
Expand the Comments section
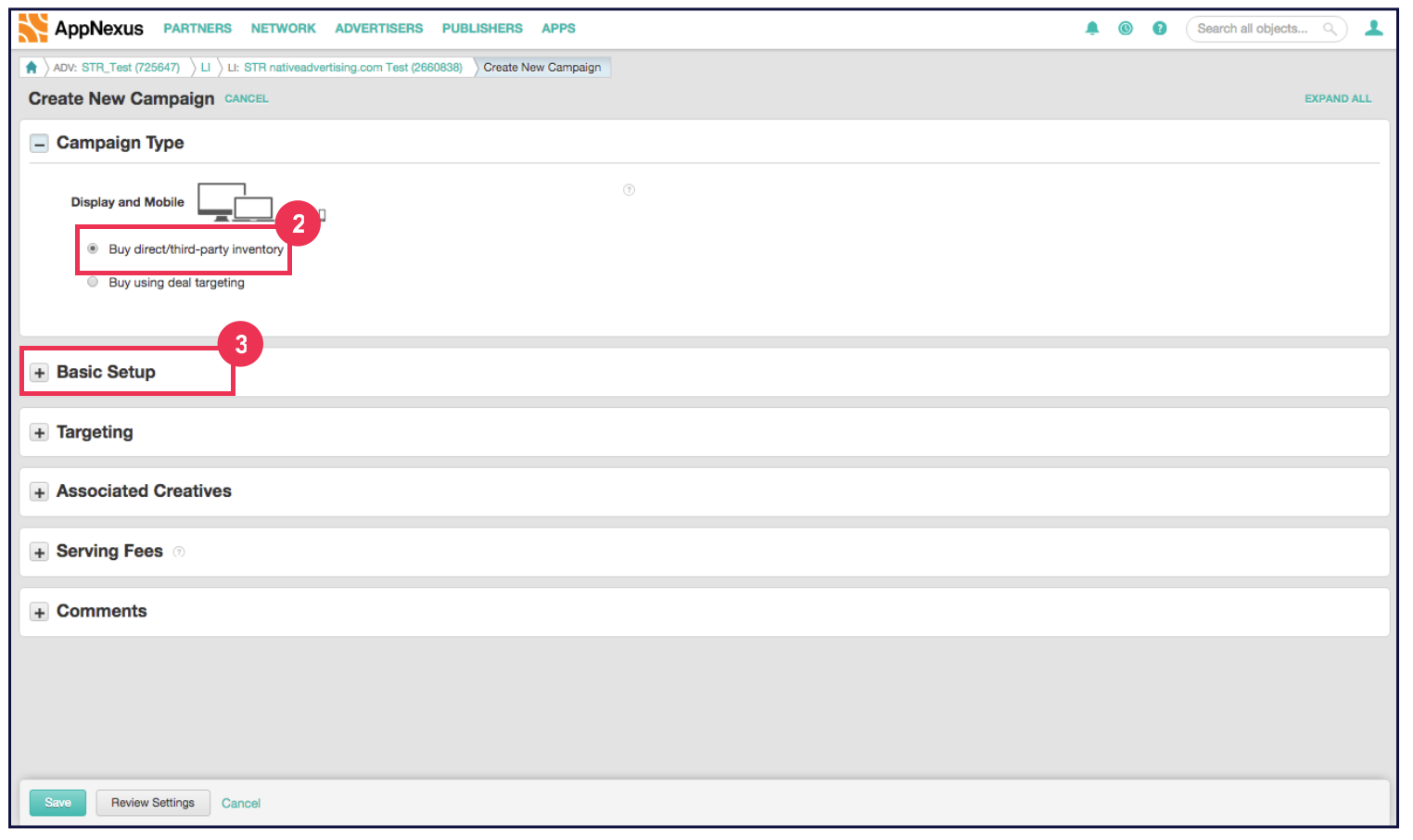point(39,612)
